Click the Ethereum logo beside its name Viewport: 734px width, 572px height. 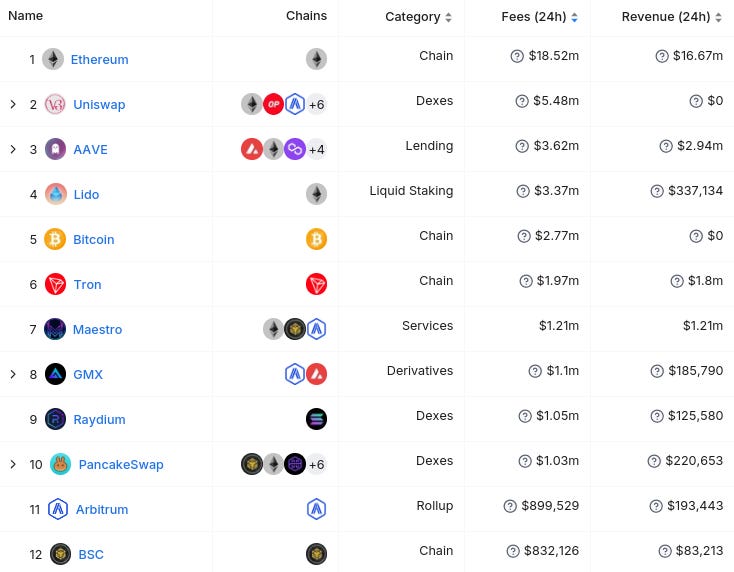click(53, 59)
